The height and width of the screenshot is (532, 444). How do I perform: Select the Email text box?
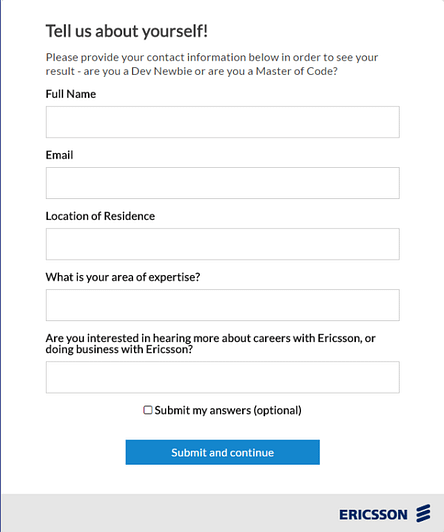223,183
